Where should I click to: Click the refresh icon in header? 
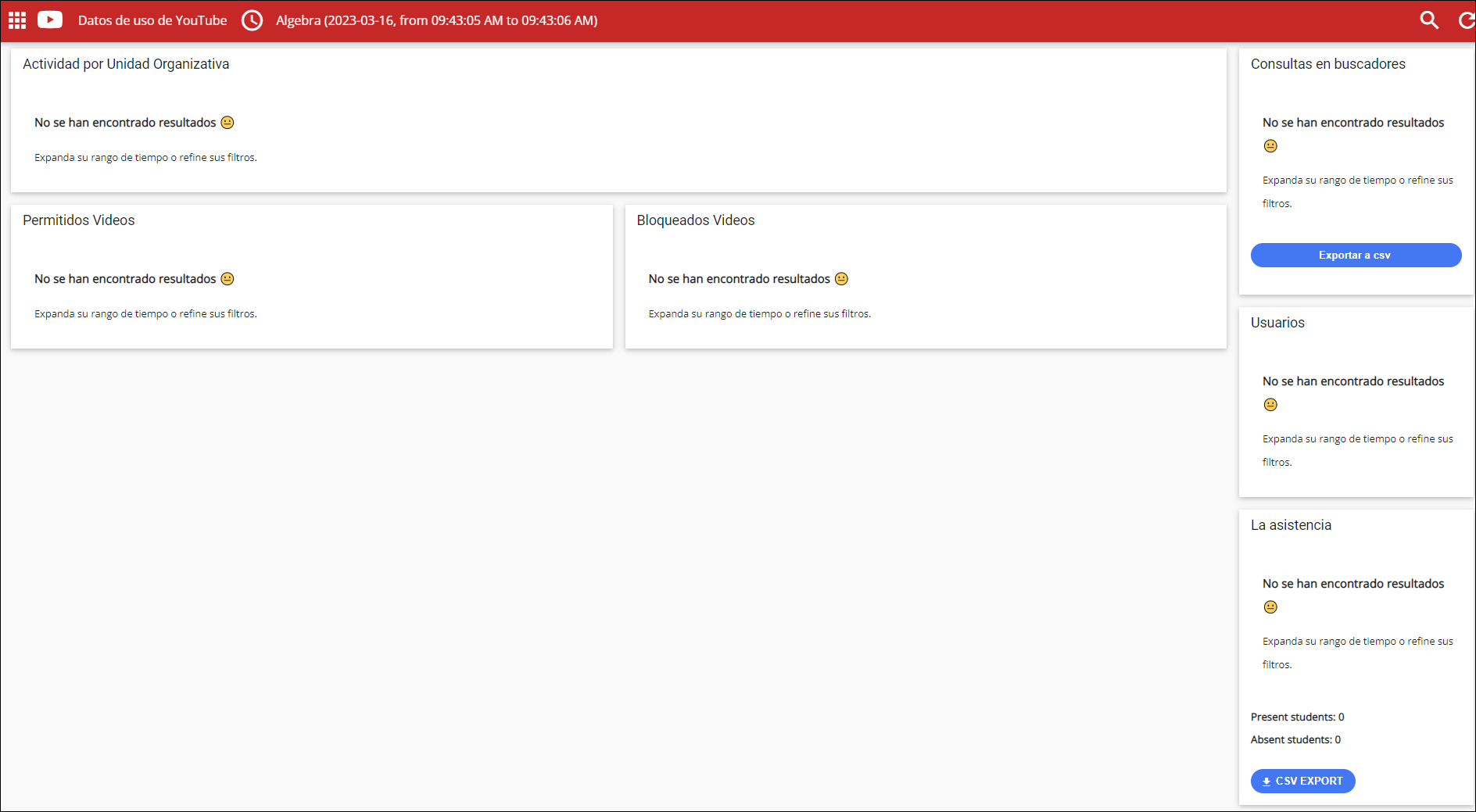point(1467,20)
